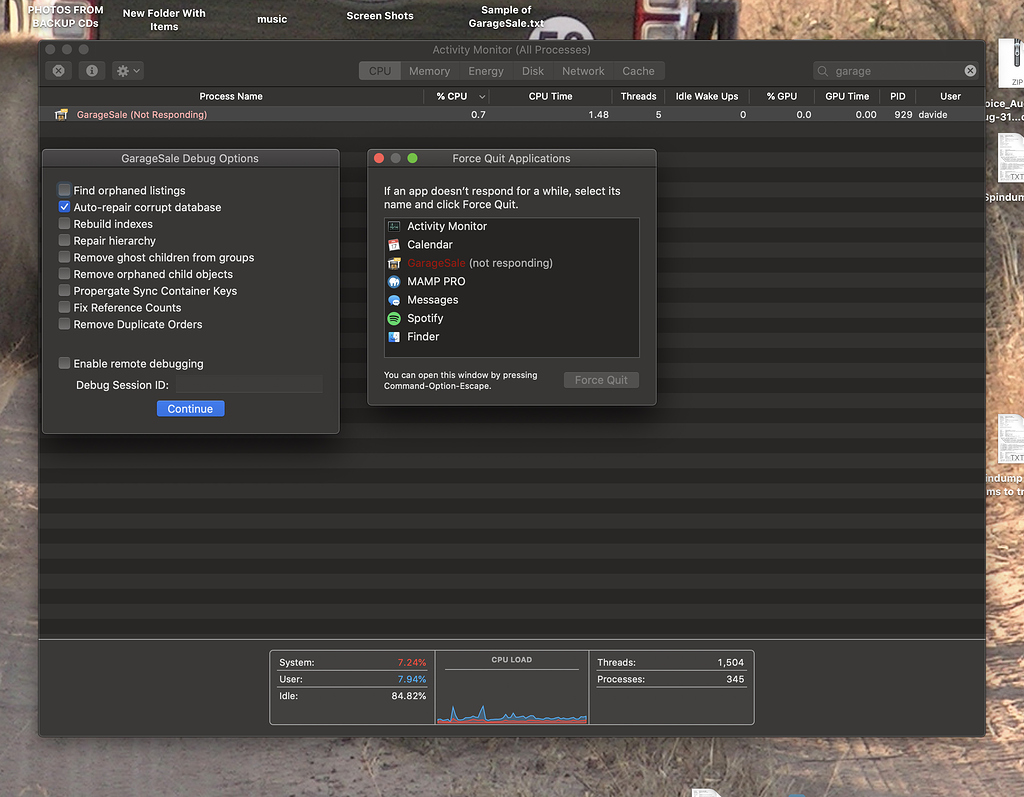1024x797 pixels.
Task: Sort by Idle Wake Ups column
Action: point(707,96)
